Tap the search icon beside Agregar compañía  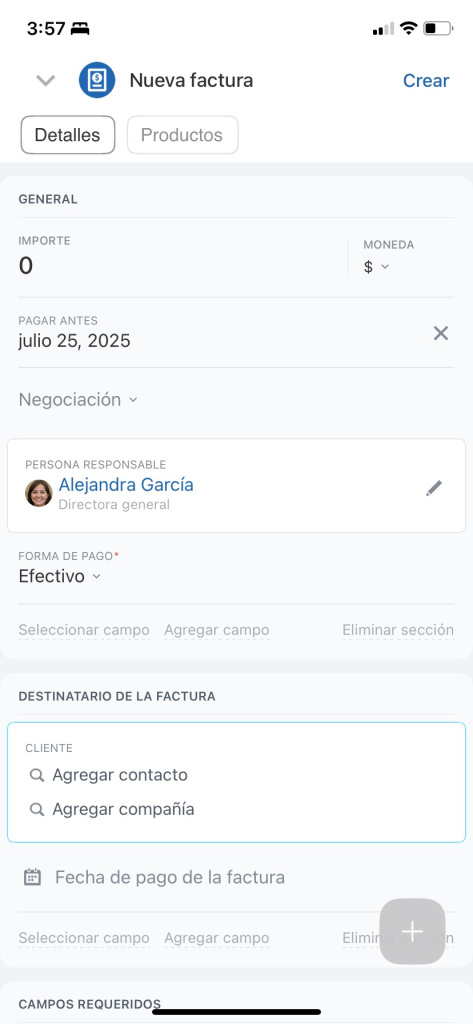click(x=37, y=809)
